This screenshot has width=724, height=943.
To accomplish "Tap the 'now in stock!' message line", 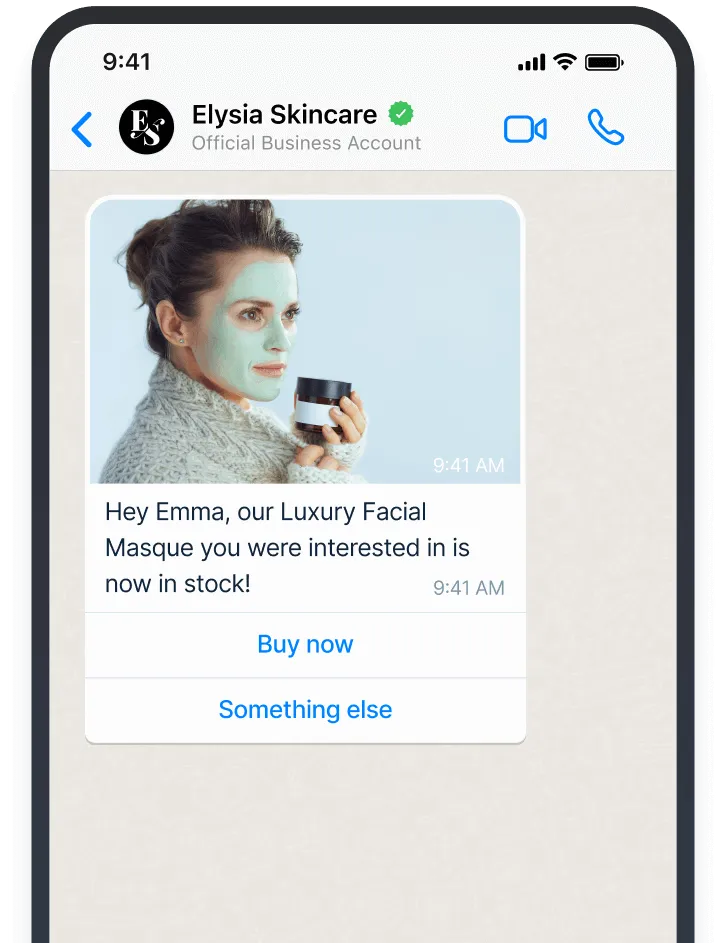I will (x=177, y=583).
